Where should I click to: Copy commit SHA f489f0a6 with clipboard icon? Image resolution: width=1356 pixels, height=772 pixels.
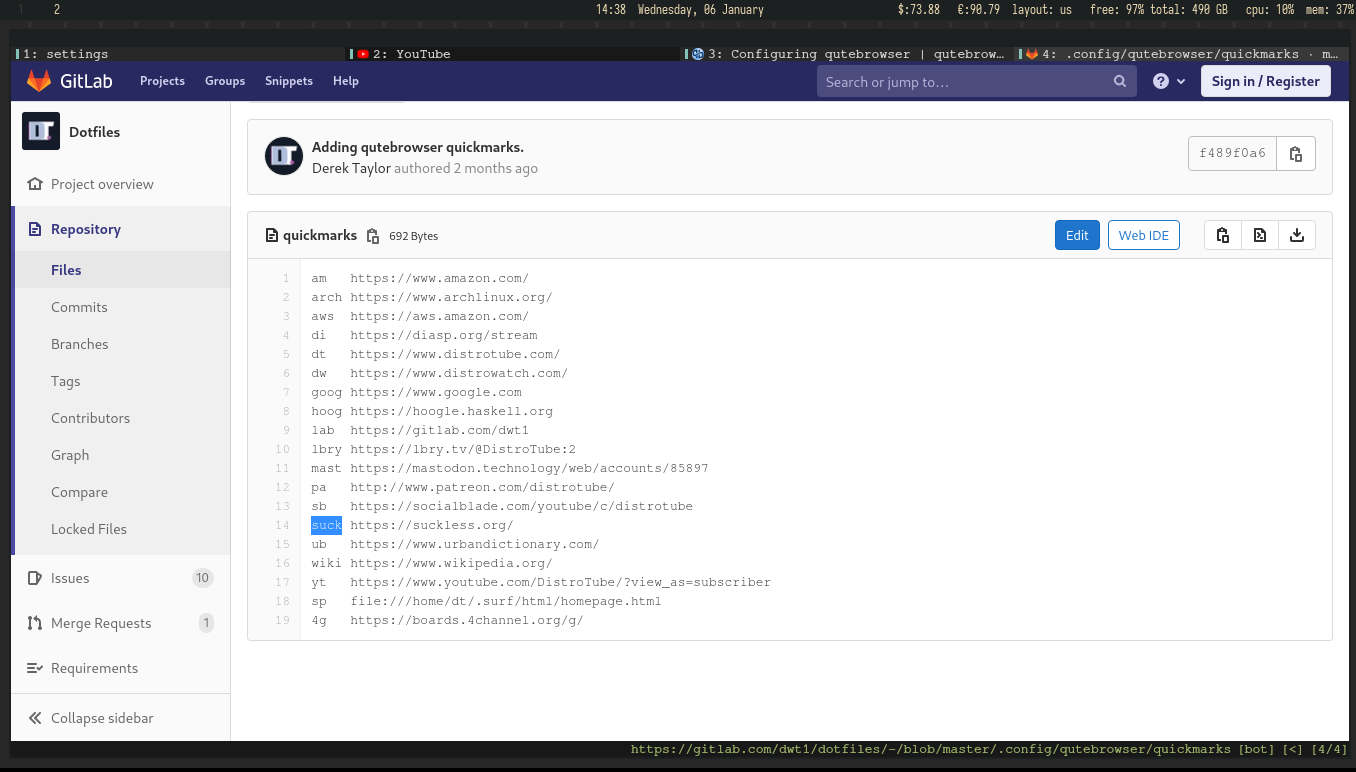[1296, 153]
